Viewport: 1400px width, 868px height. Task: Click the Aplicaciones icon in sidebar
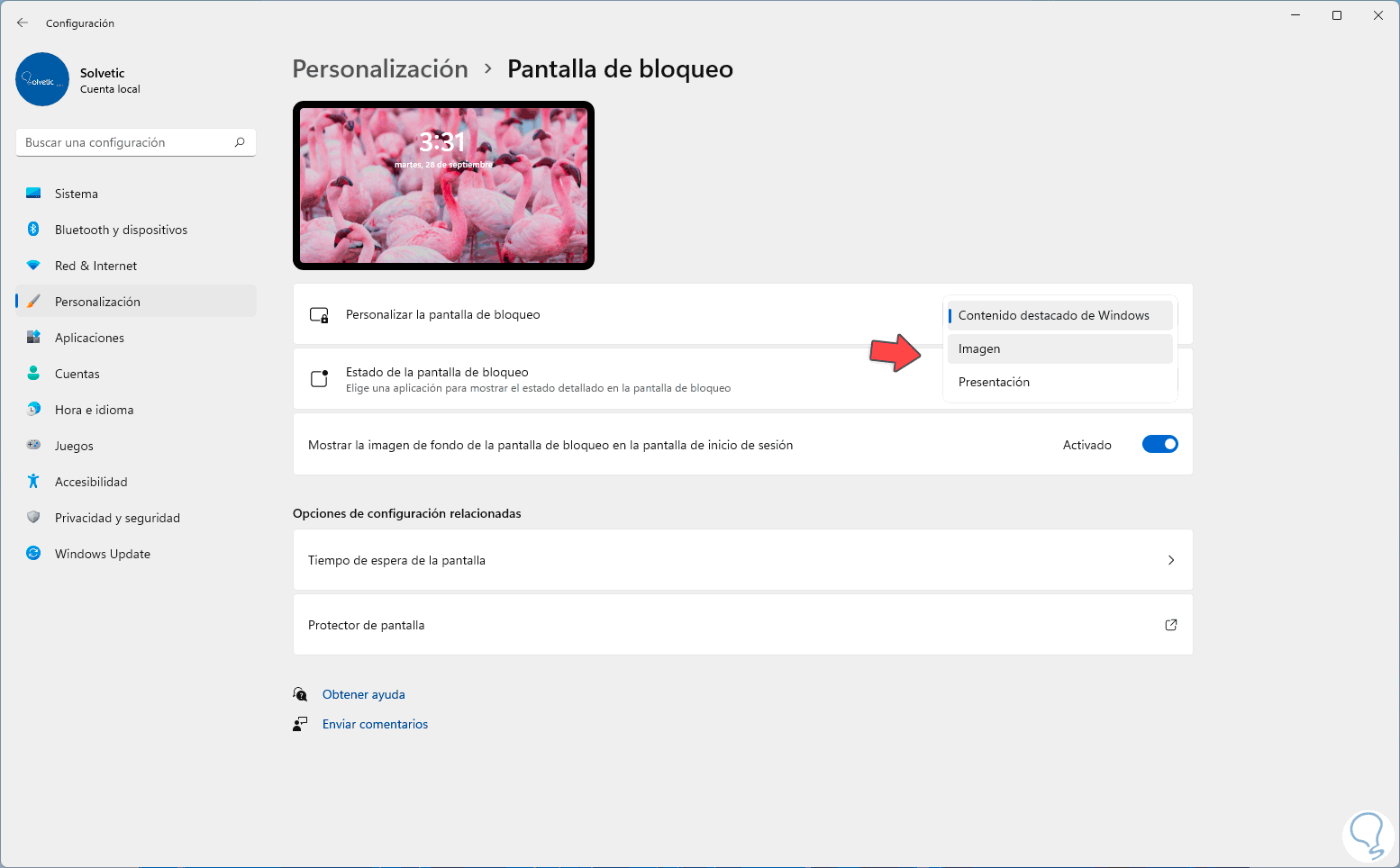click(x=33, y=338)
